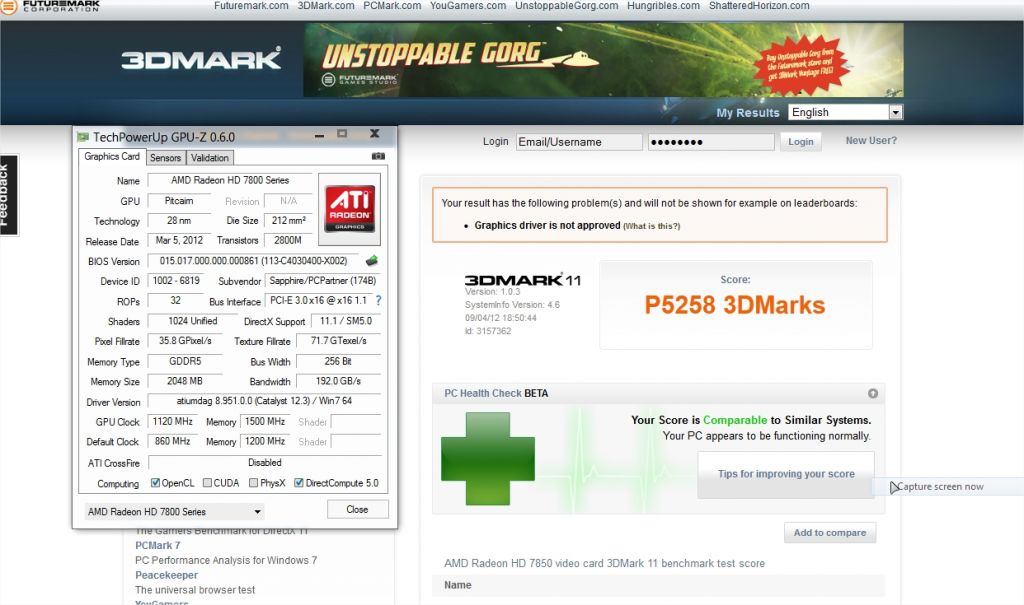Click Tips for improving your score
This screenshot has width=1024, height=605.
pyautogui.click(x=786, y=474)
